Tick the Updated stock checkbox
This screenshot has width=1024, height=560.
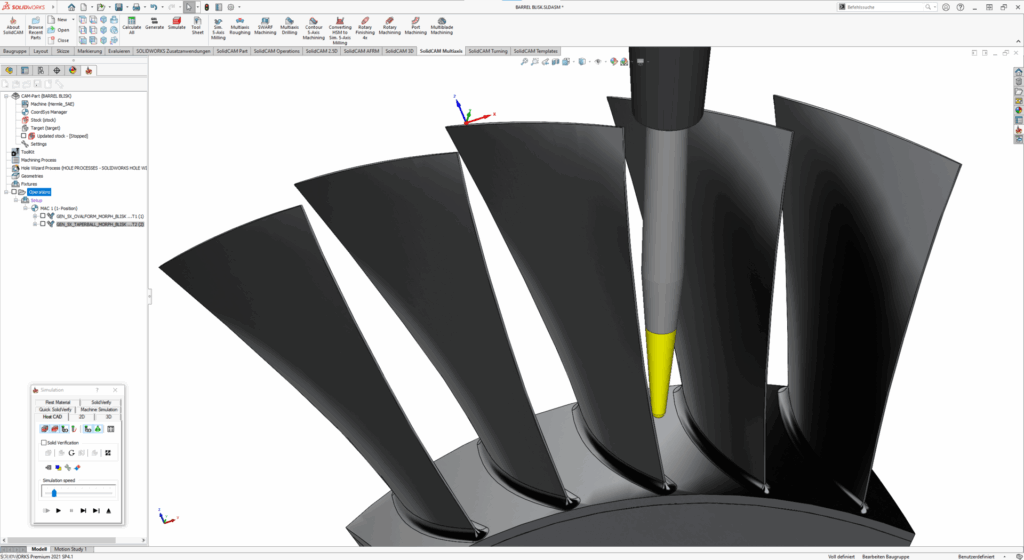coord(24,136)
